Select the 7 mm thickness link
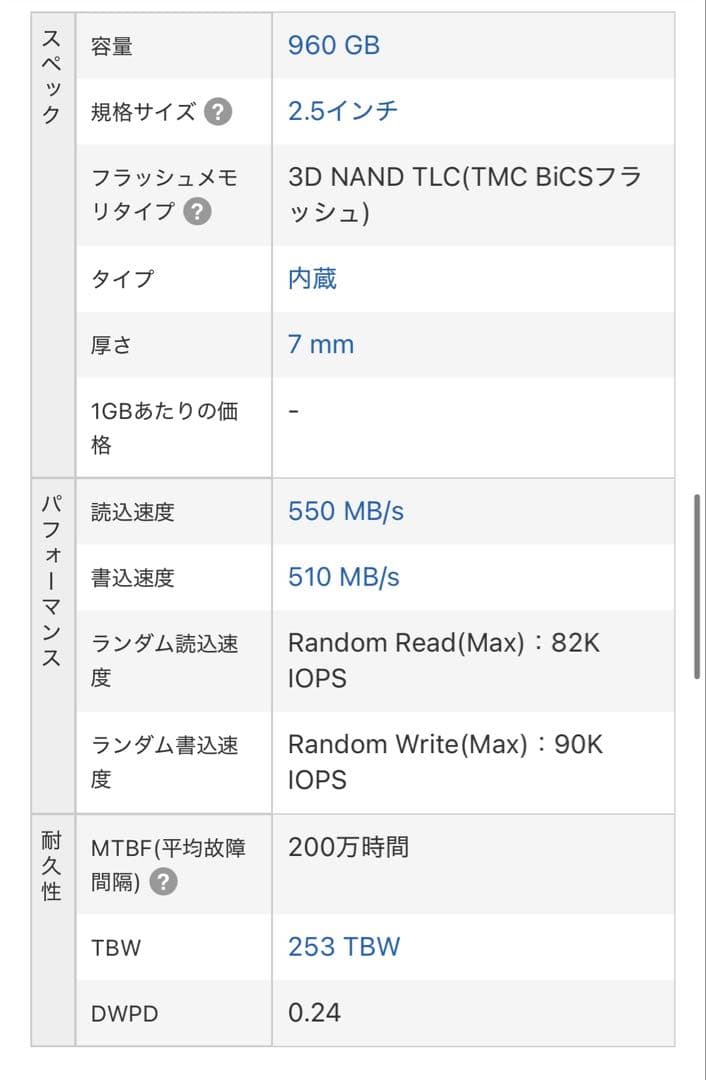The image size is (706, 1080). 320,344
